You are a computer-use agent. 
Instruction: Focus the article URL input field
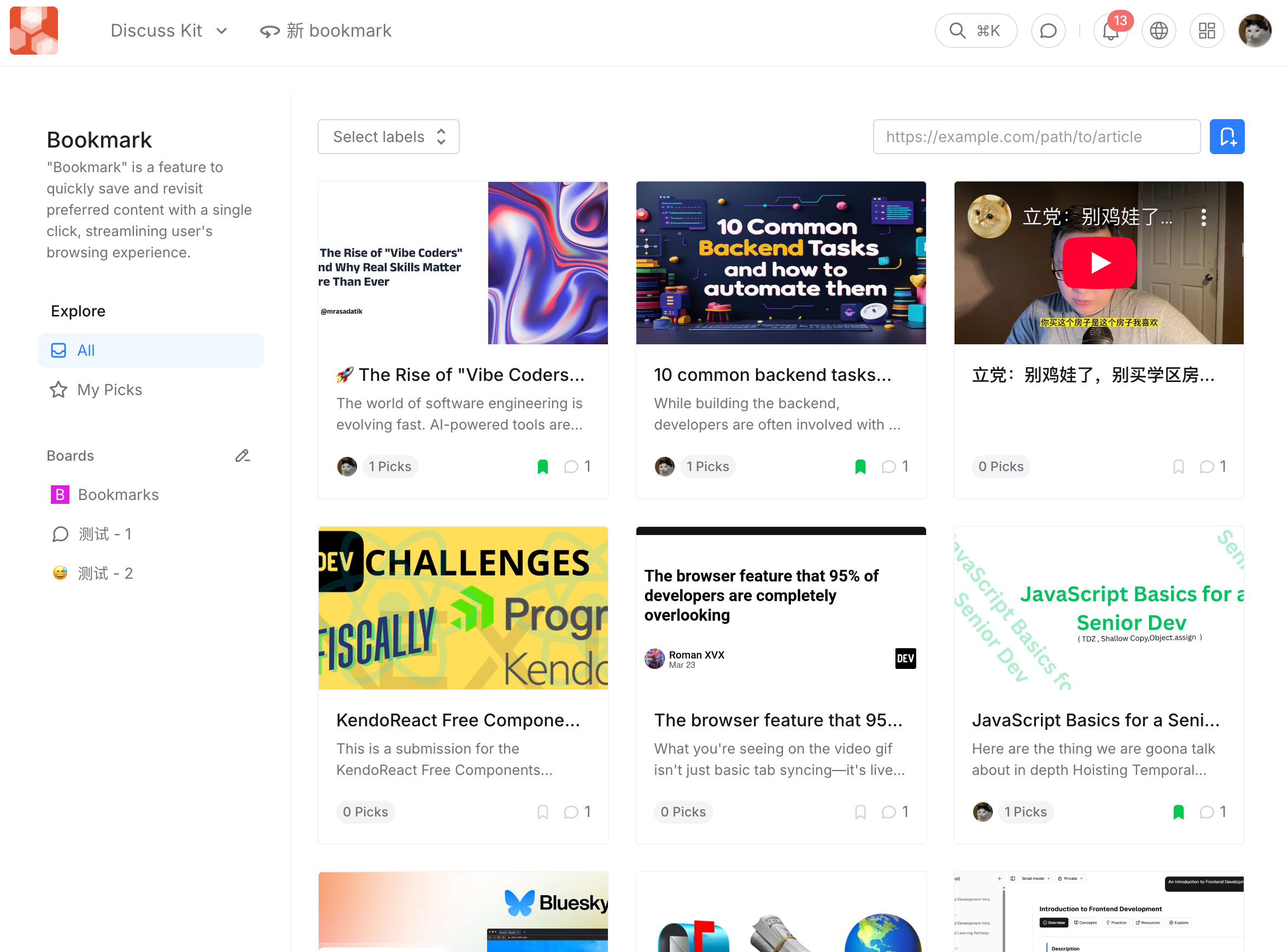(1036, 137)
